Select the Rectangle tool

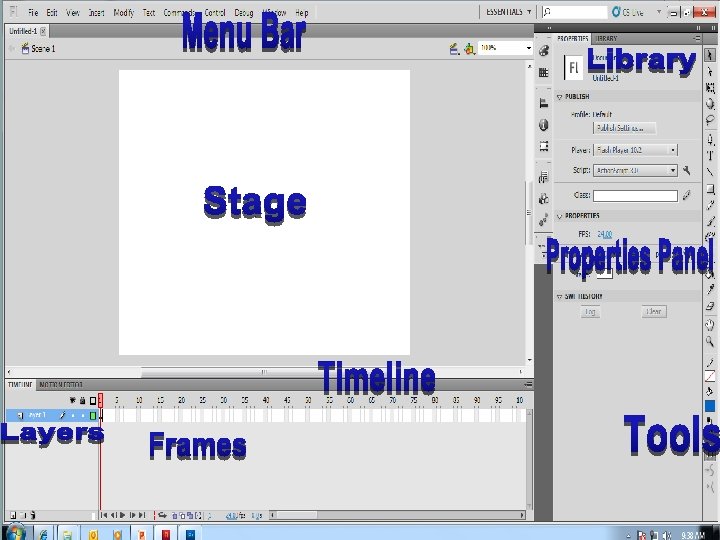click(710, 189)
